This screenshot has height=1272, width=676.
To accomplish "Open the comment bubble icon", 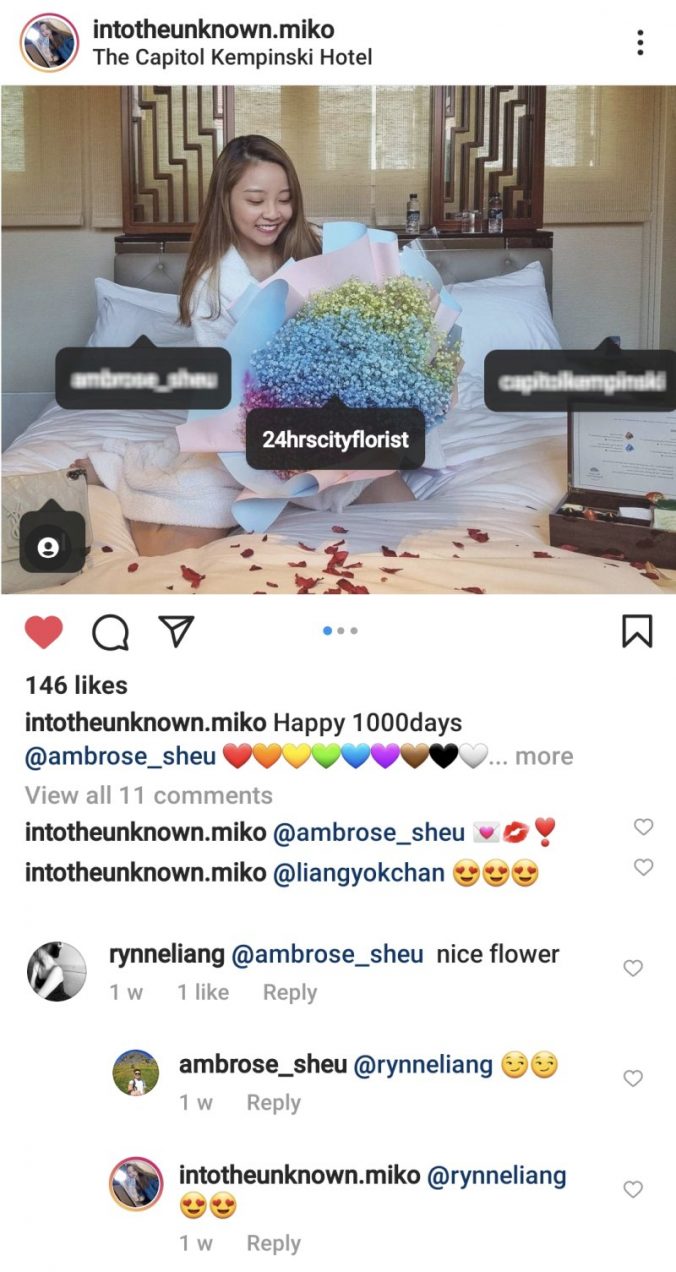I will (109, 631).
